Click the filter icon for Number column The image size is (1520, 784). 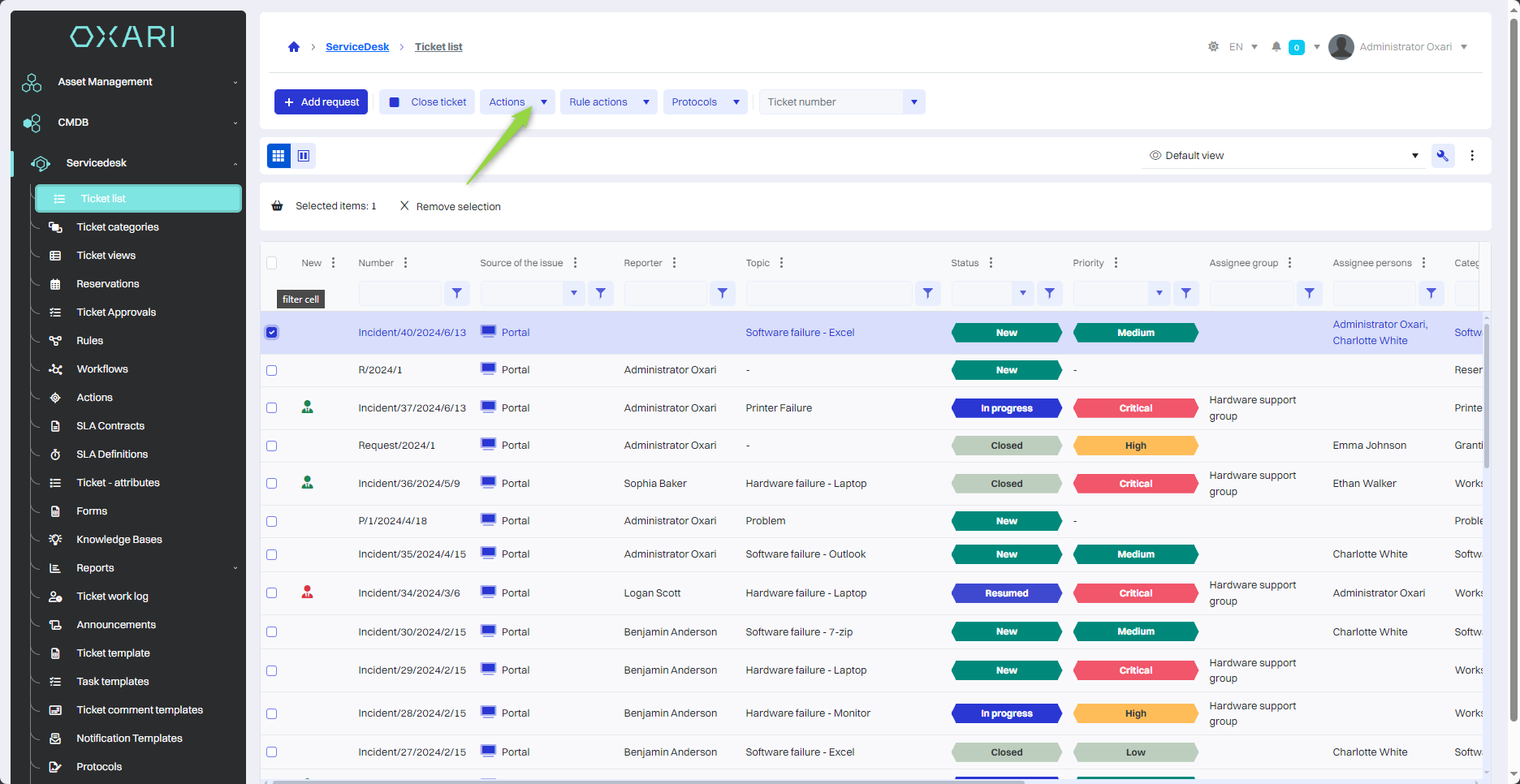click(457, 293)
